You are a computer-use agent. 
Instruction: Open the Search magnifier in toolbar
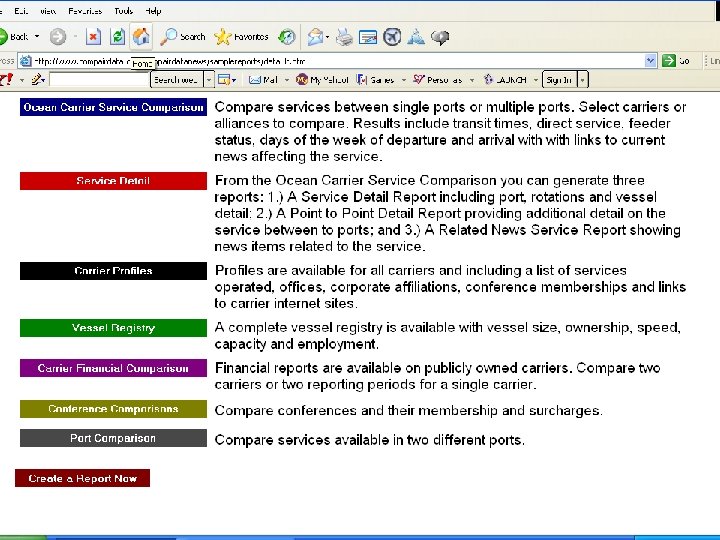point(182,37)
